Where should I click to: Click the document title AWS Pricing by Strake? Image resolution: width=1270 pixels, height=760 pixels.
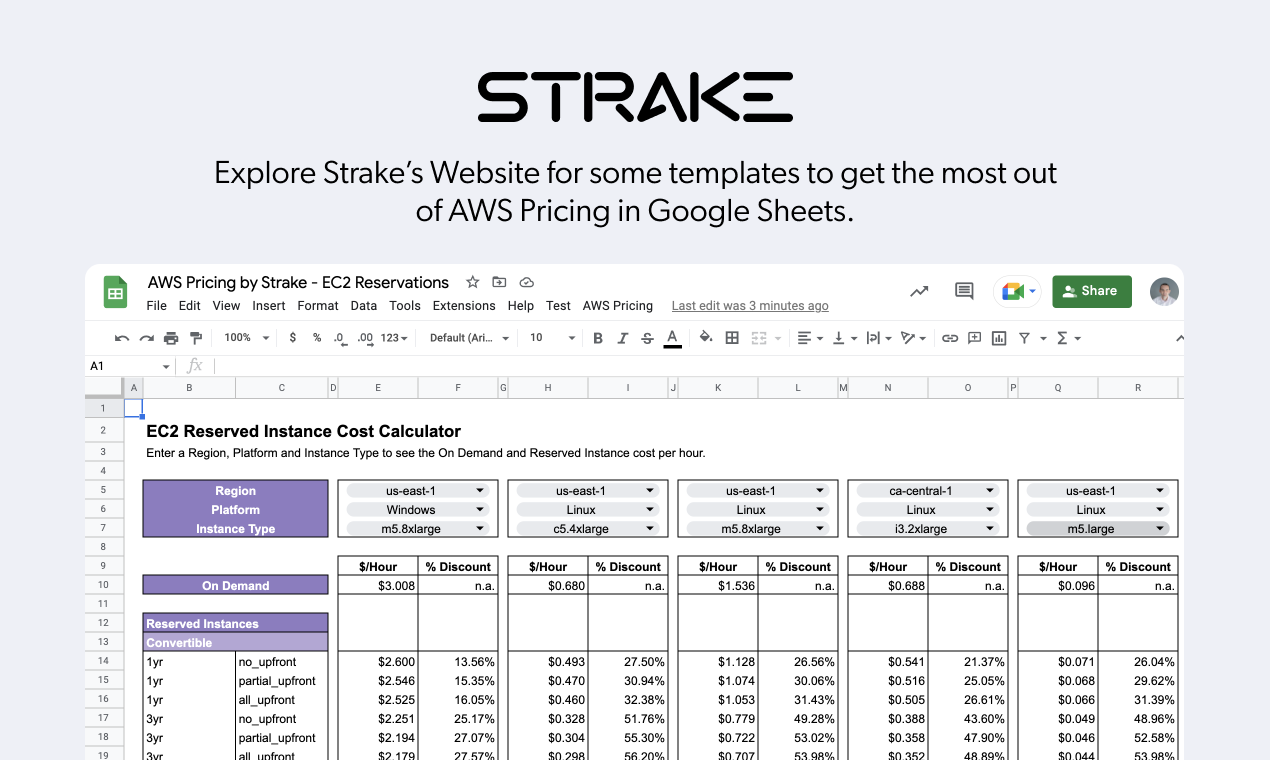point(298,282)
